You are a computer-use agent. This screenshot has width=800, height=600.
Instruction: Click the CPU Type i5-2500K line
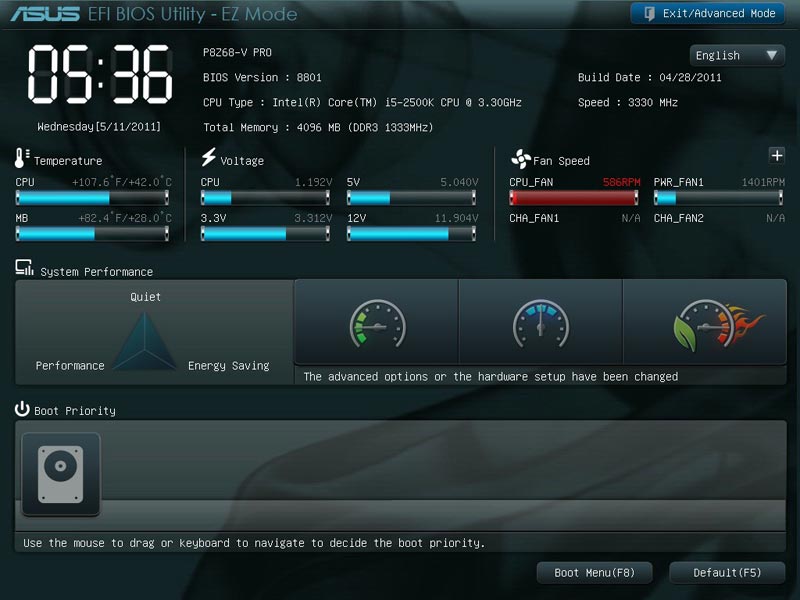click(362, 103)
